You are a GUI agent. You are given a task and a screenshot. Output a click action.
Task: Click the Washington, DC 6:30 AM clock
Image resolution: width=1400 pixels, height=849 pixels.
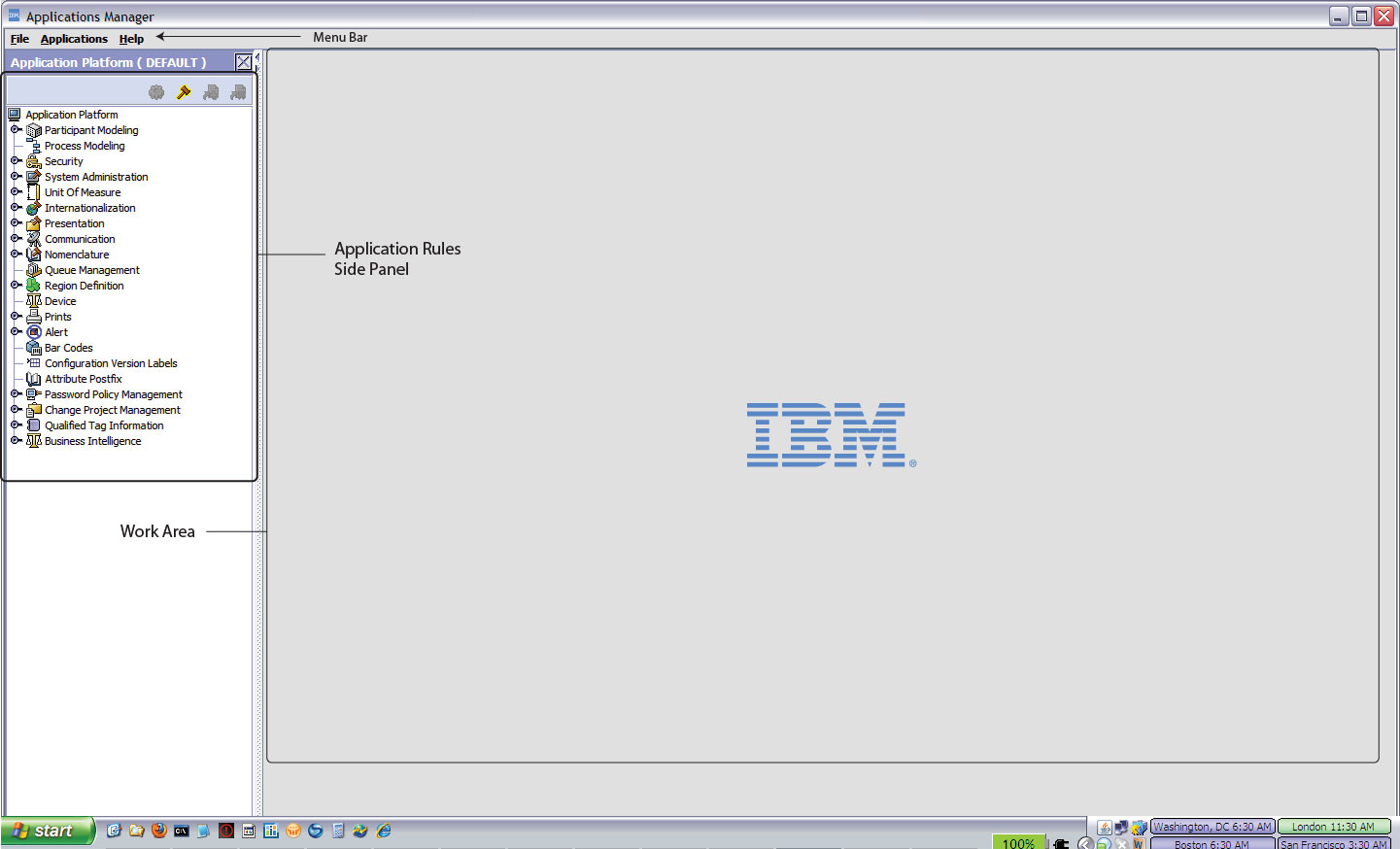point(1212,827)
